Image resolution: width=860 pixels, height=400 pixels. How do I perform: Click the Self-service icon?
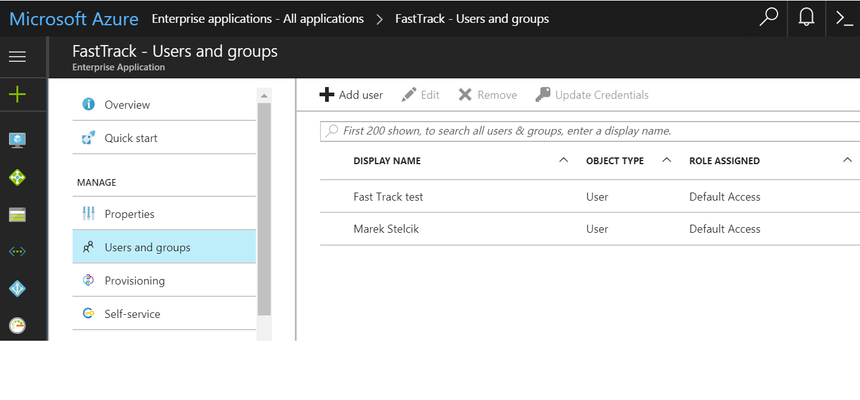(88, 313)
